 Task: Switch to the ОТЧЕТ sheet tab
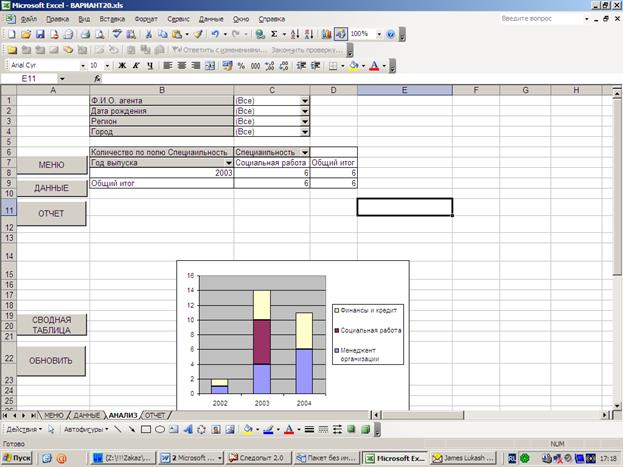coord(155,414)
